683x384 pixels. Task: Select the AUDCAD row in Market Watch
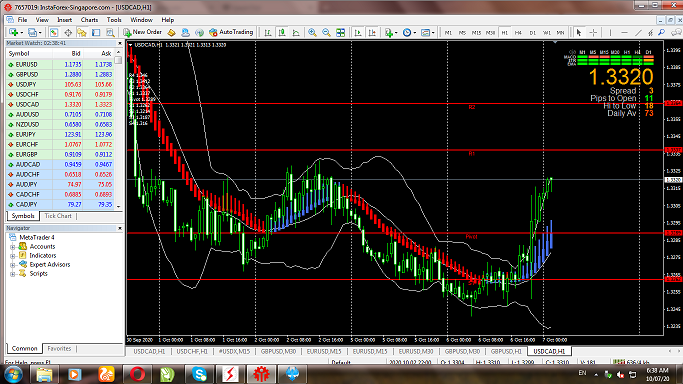[61, 165]
